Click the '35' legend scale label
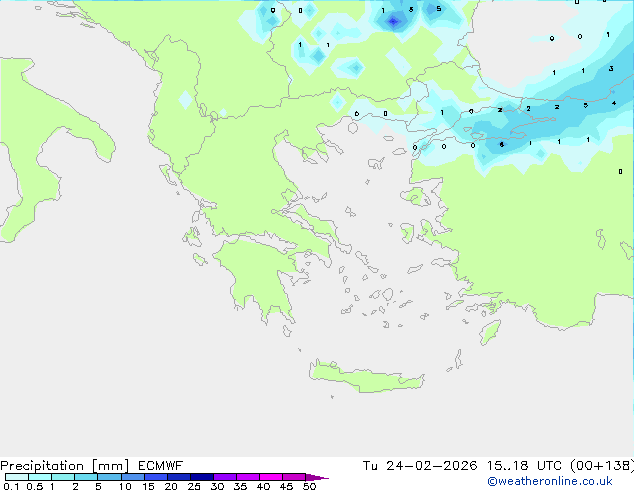This screenshot has height=490, width=634. coord(240,486)
